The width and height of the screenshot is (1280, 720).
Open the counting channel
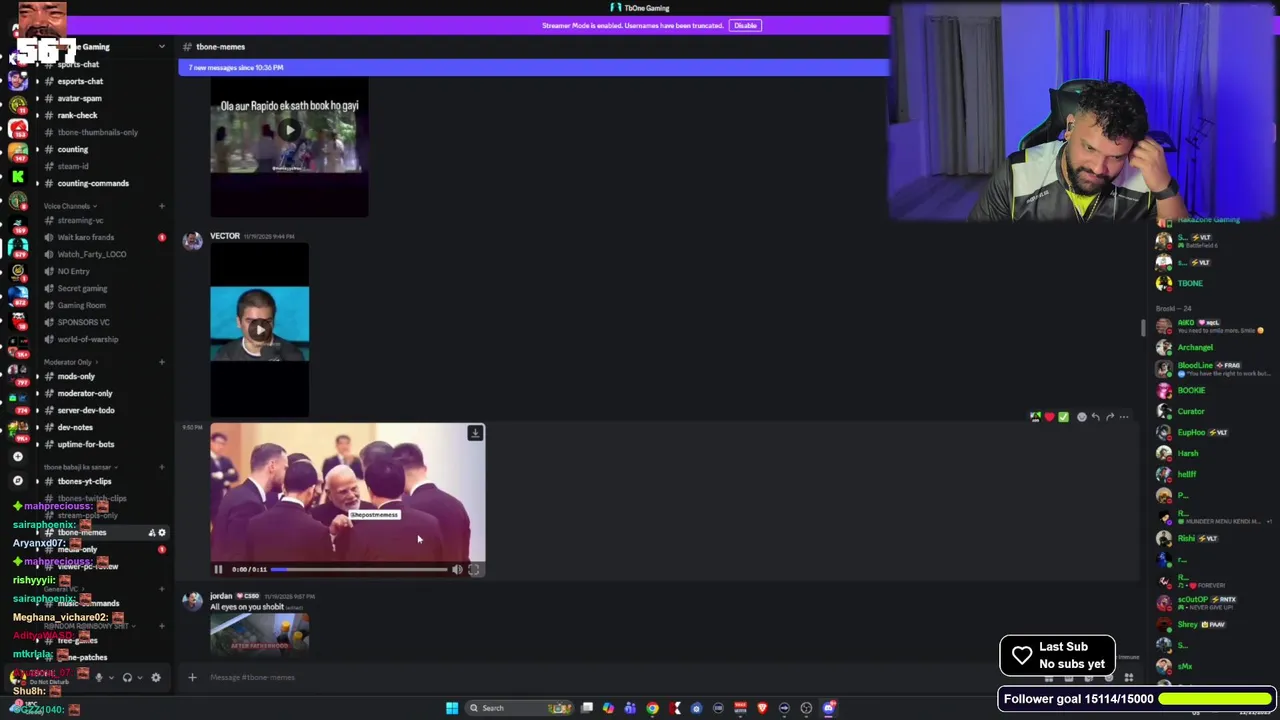(73, 149)
